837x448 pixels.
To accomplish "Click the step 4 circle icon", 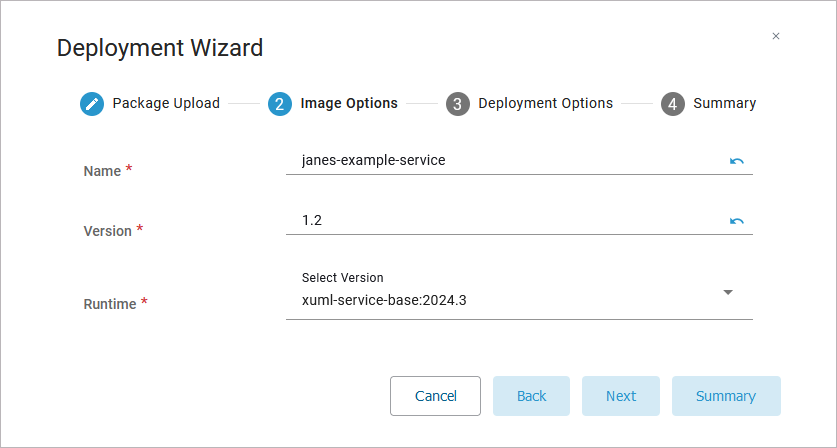I will tap(673, 104).
